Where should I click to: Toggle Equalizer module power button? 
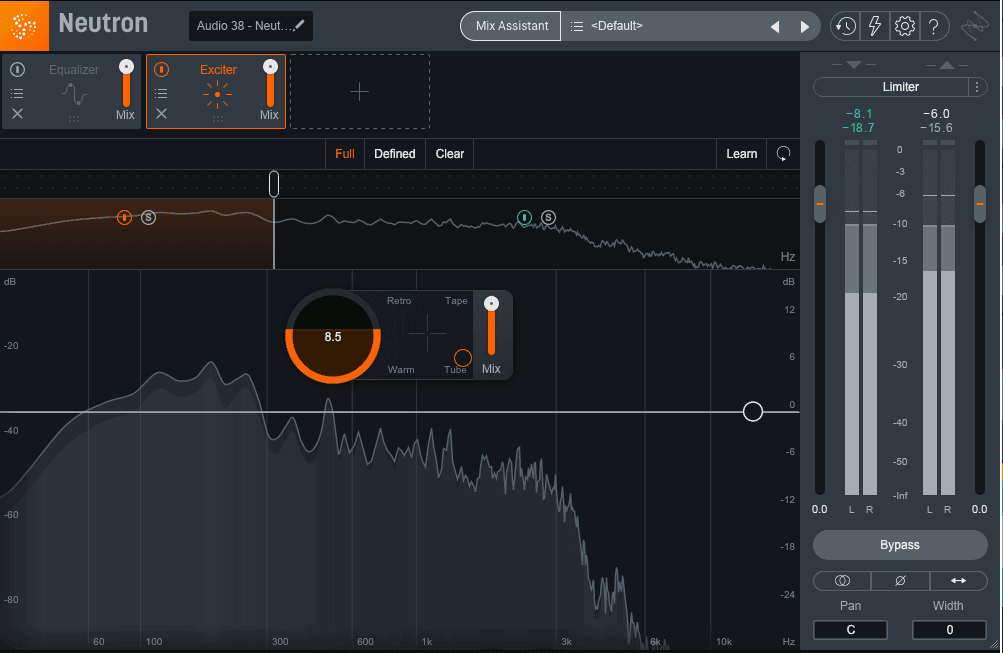17,69
